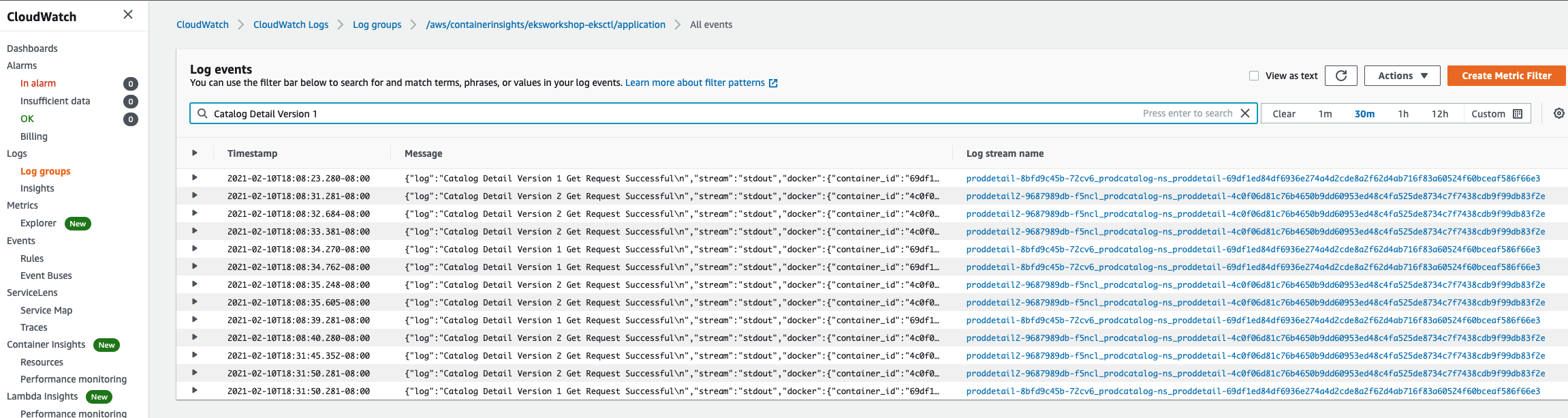
Task: Open Dashboards in the sidebar
Action: point(32,48)
